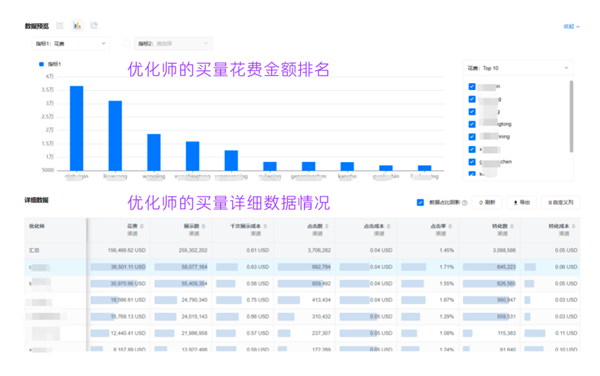Viewport: 600px width, 376px height.
Task: Click the 详细数据 section title
Action: click(37, 200)
